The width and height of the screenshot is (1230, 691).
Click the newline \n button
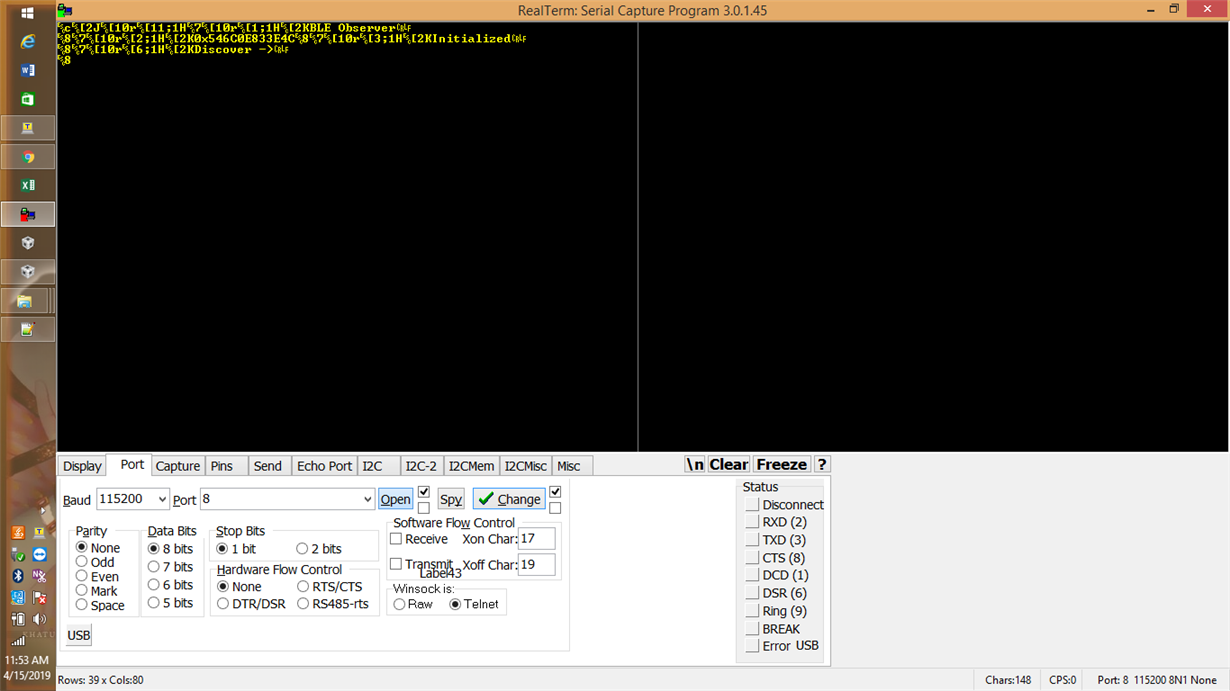(695, 464)
